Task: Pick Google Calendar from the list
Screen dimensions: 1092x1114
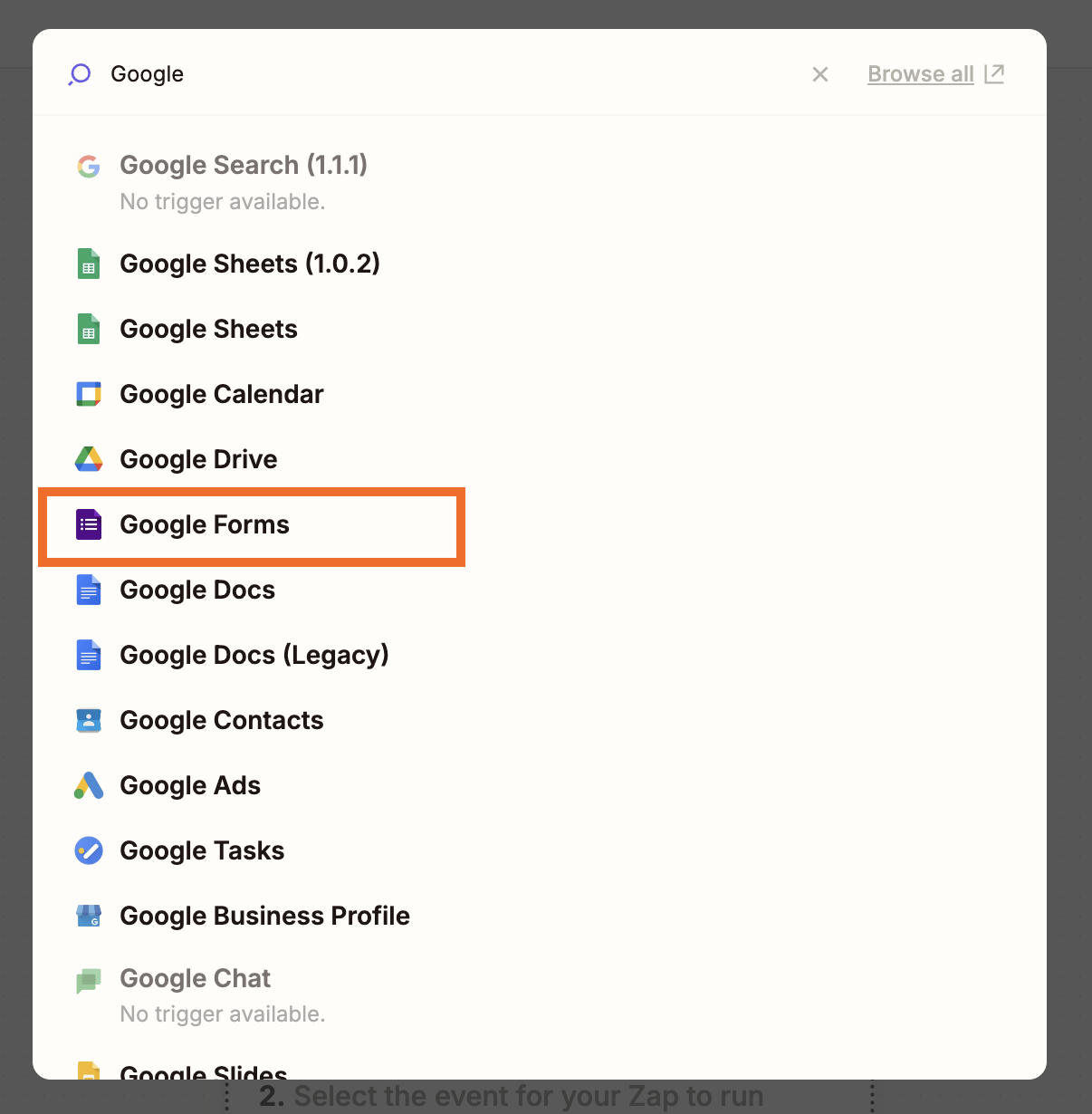Action: [222, 394]
